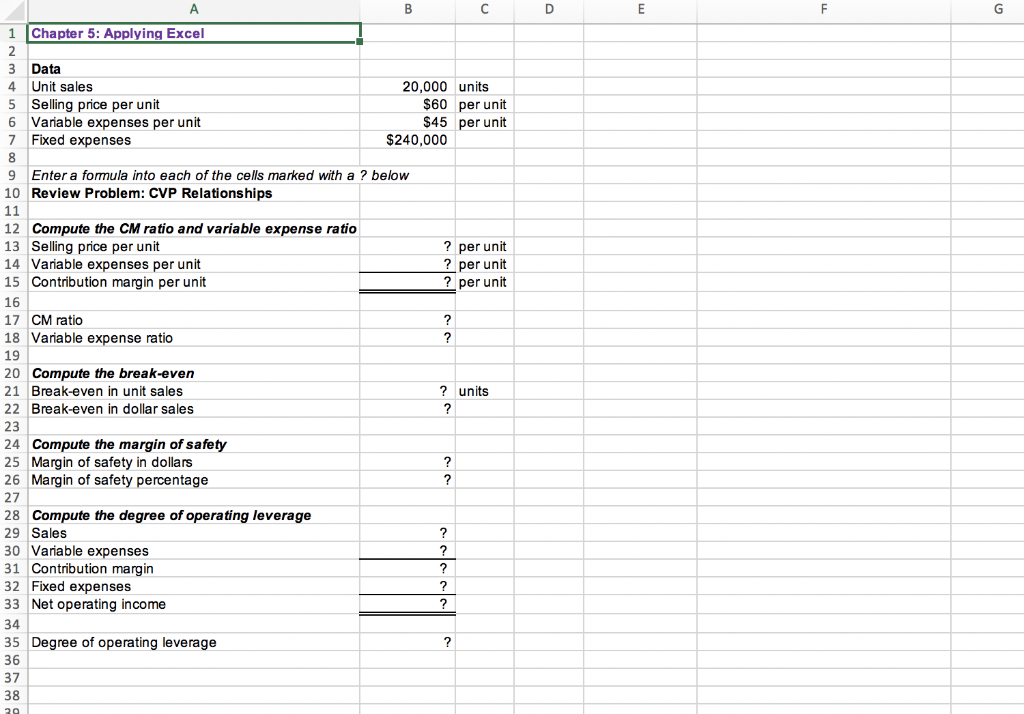Viewport: 1024px width, 714px height.
Task: Select row 35 header
Action: click(x=11, y=642)
